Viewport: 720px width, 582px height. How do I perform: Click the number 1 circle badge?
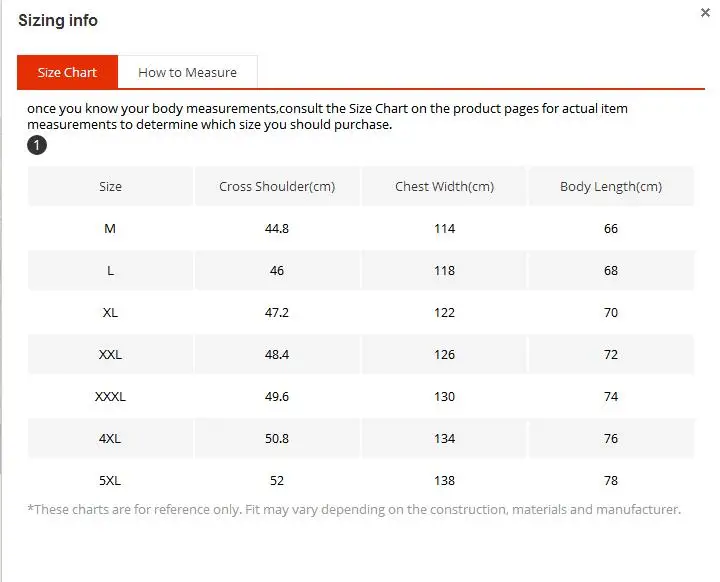click(37, 145)
